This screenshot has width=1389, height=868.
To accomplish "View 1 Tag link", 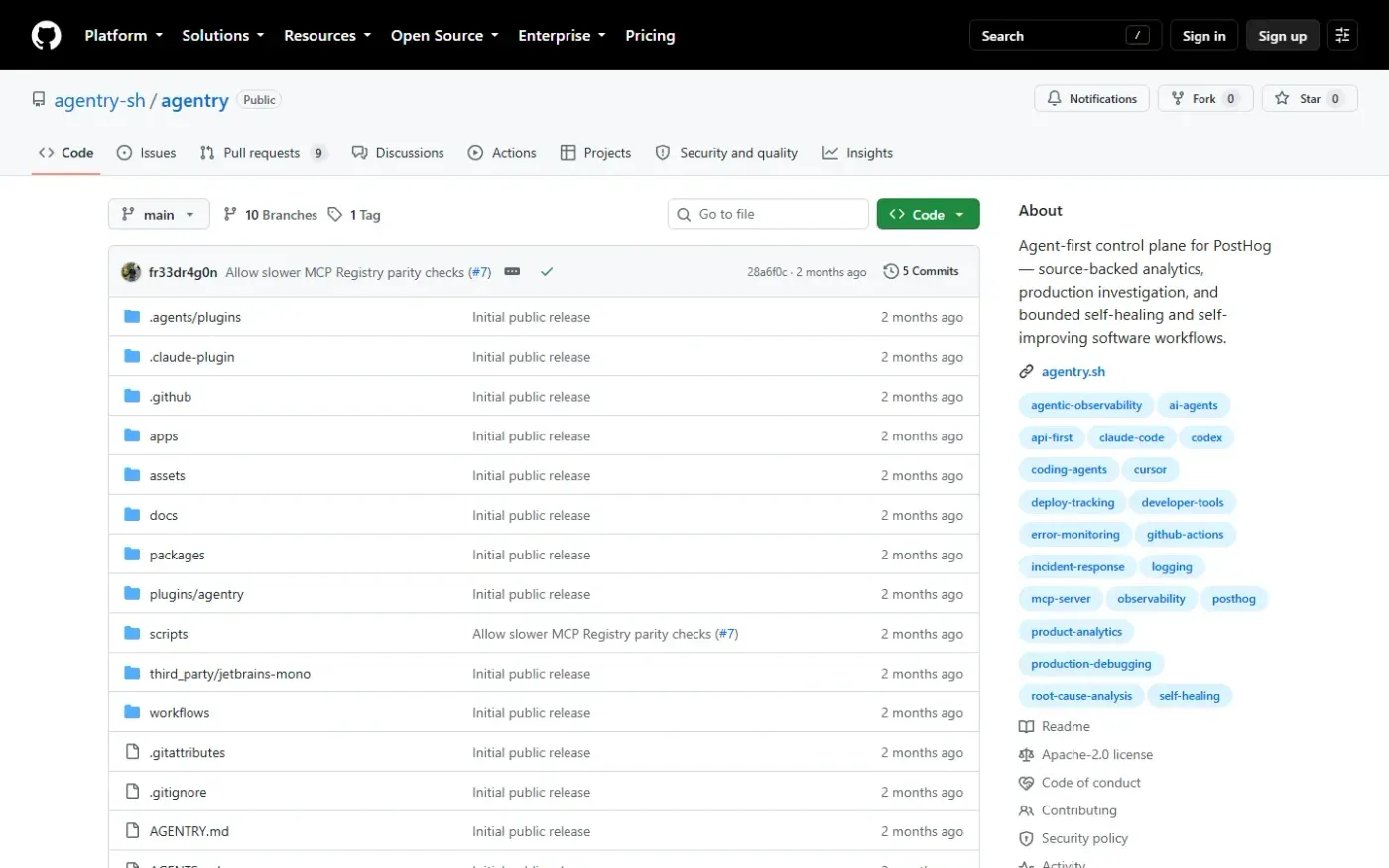I will pyautogui.click(x=354, y=214).
